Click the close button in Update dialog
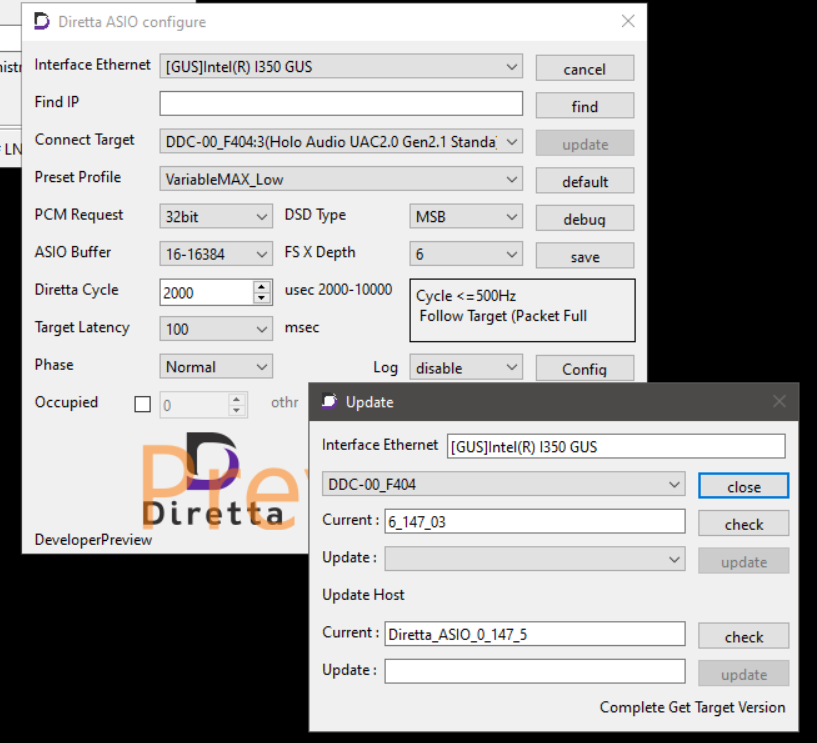Image resolution: width=817 pixels, height=743 pixels. pos(743,486)
